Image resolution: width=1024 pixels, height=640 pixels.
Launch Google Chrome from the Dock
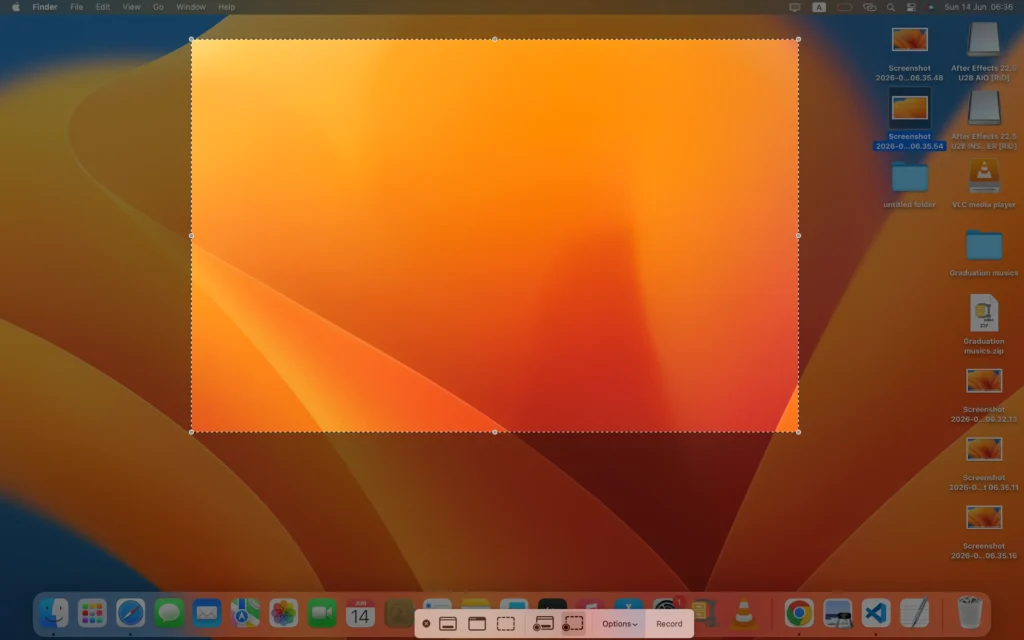(799, 613)
